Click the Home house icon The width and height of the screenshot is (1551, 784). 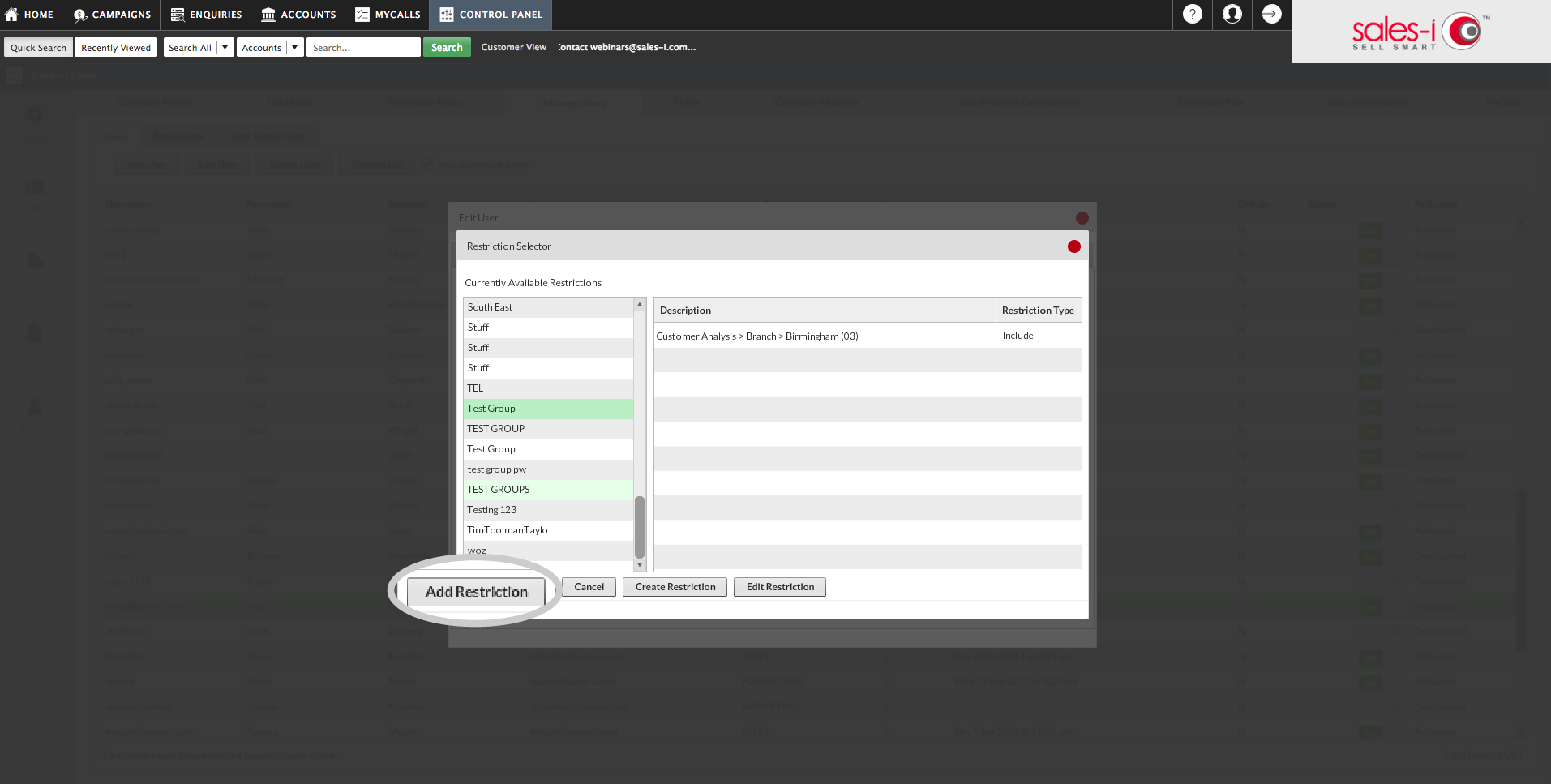pos(12,15)
